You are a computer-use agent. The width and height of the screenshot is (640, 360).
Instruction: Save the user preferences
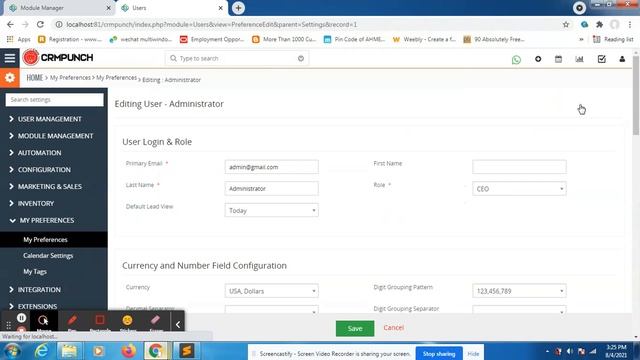[355, 328]
